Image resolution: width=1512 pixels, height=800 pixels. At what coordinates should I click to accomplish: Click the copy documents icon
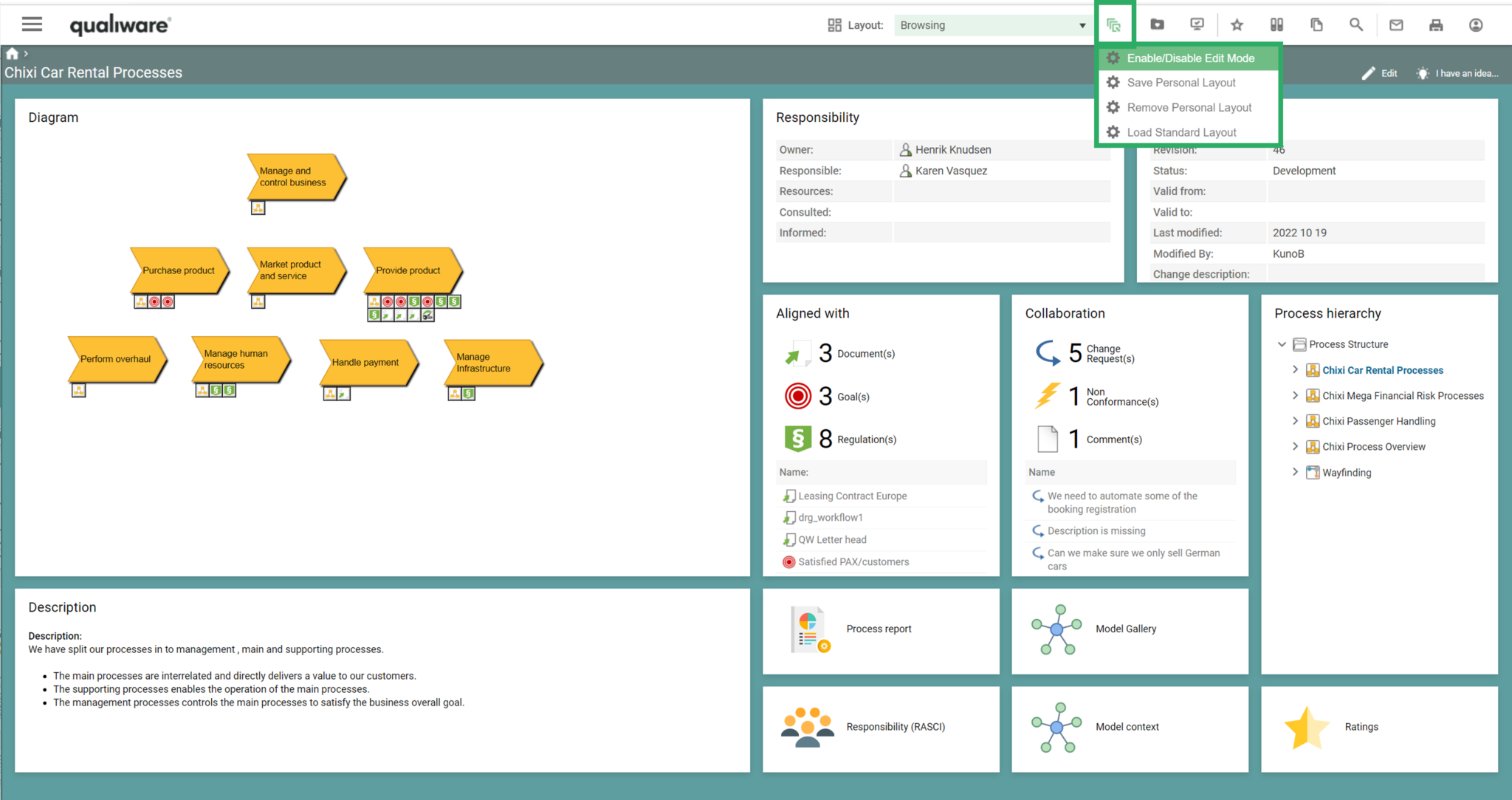[1316, 24]
